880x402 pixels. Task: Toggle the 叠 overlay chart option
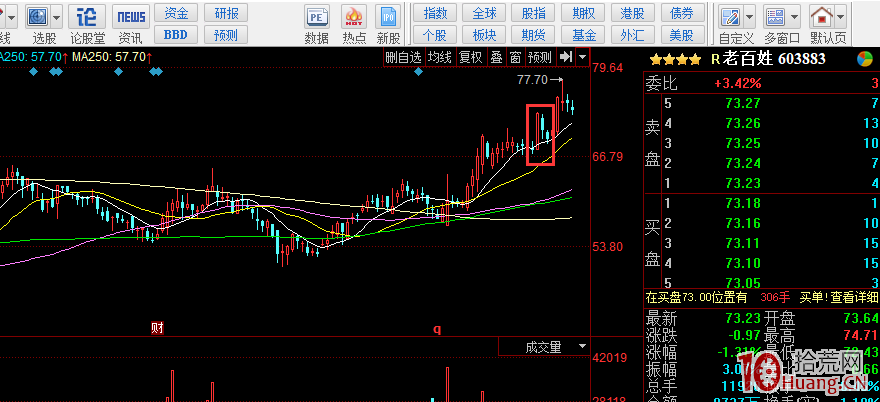tap(496, 57)
